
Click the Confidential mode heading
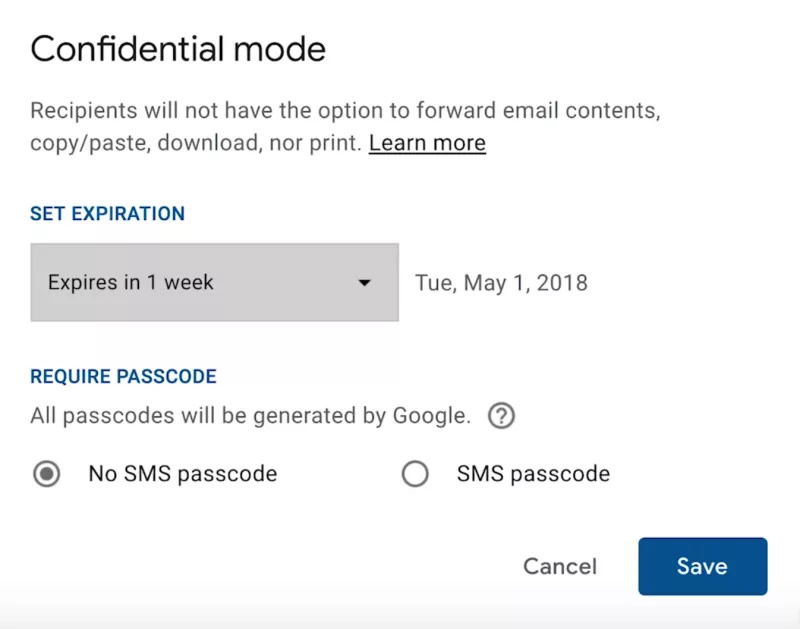point(178,49)
